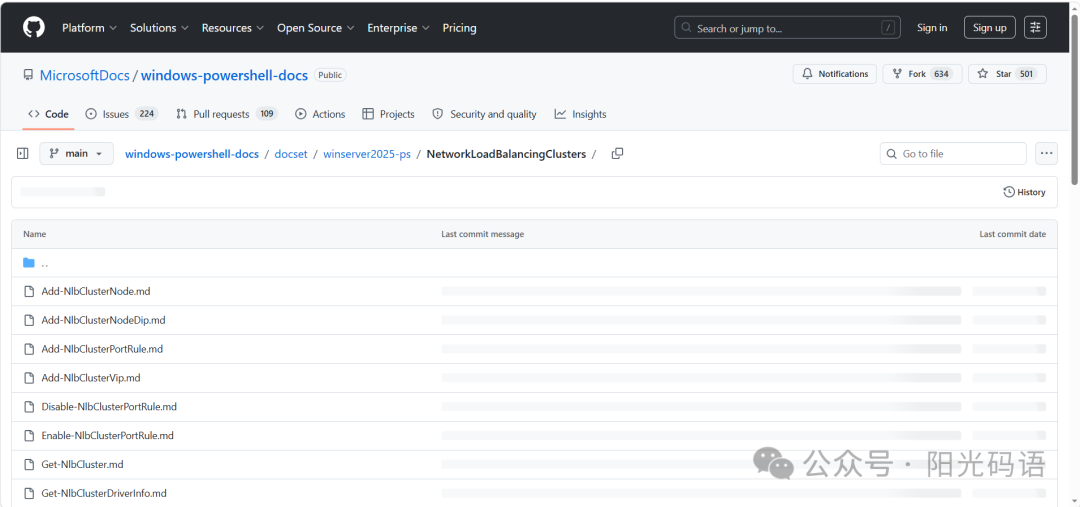Click the Fork button
Viewport: 1080px width, 507px height.
click(922, 74)
